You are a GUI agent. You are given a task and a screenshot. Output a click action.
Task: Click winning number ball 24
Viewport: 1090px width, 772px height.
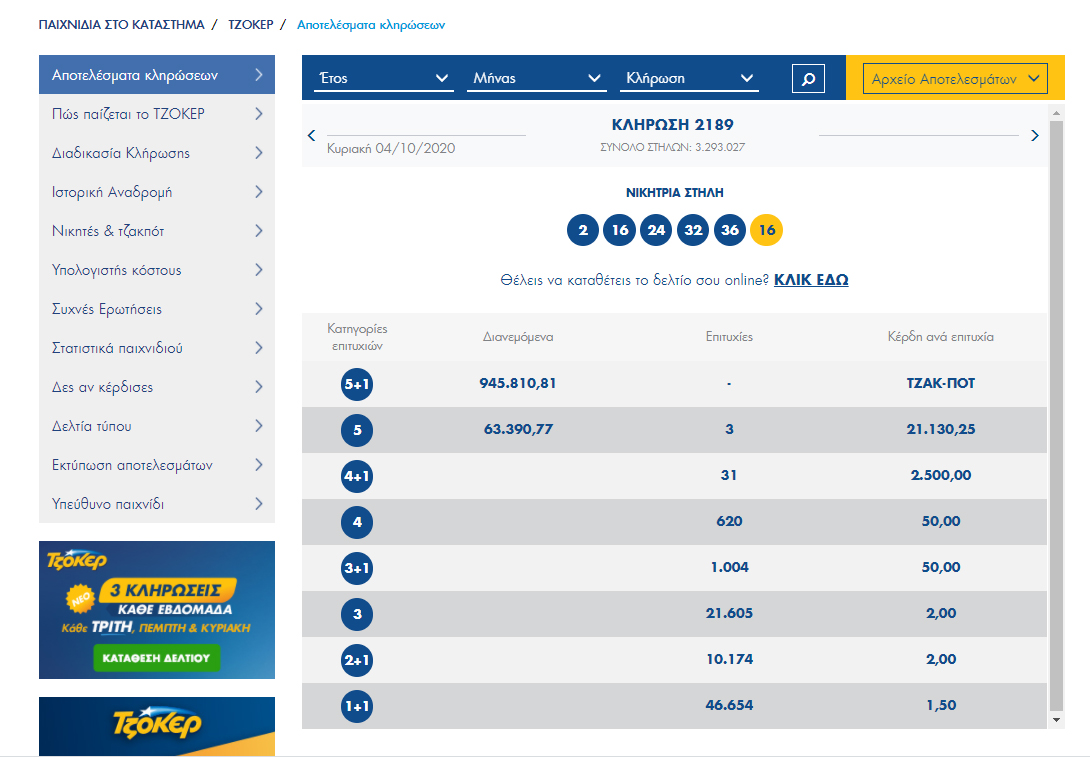656,230
